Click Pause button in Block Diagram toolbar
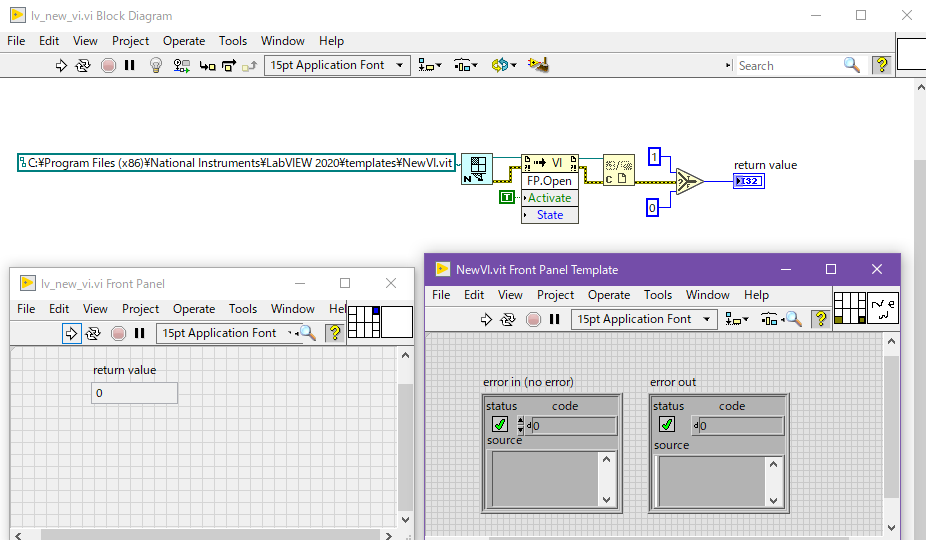Viewport: 926px width, 540px height. click(129, 66)
